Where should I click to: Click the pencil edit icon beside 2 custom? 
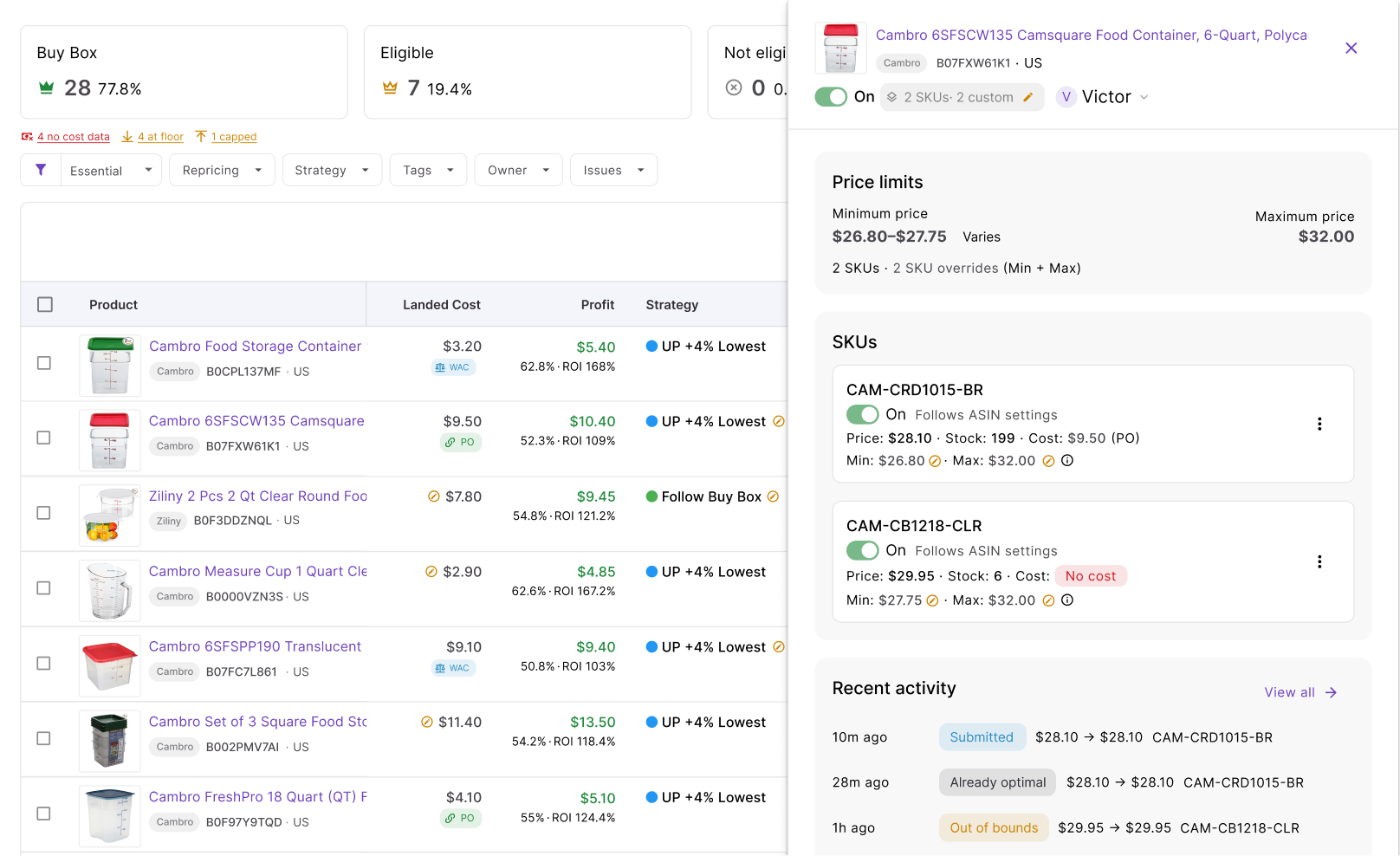tap(1028, 97)
